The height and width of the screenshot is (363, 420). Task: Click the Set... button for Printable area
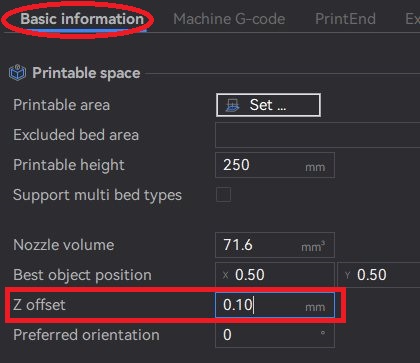tap(268, 105)
